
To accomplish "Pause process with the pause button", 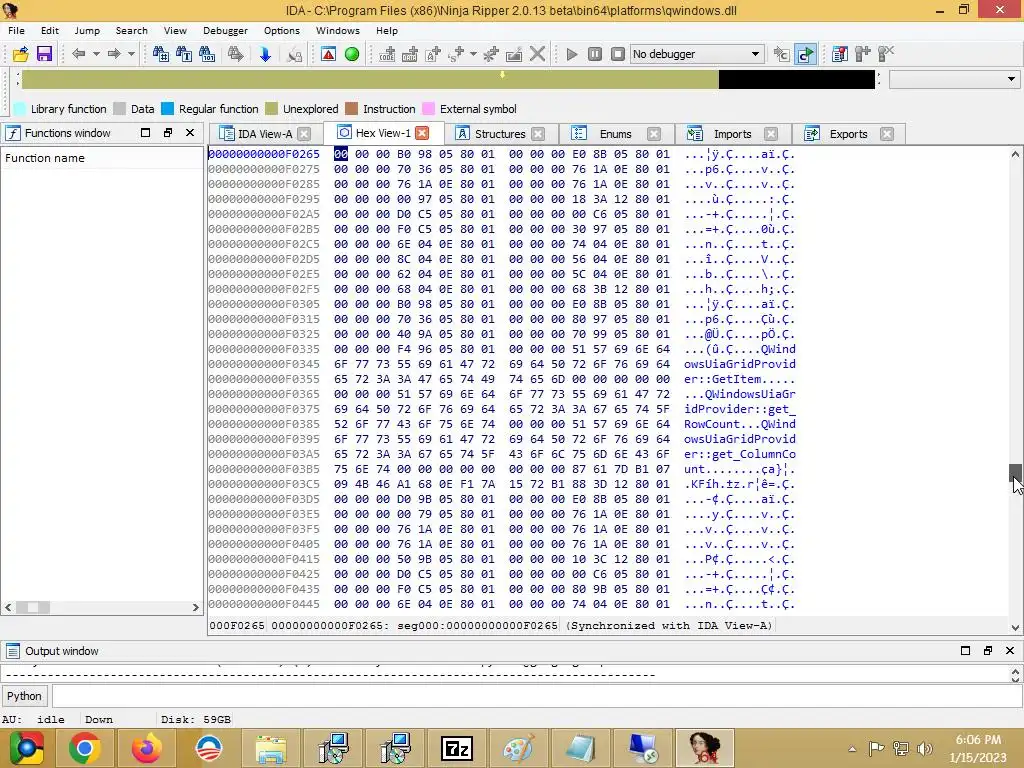I will coord(595,54).
